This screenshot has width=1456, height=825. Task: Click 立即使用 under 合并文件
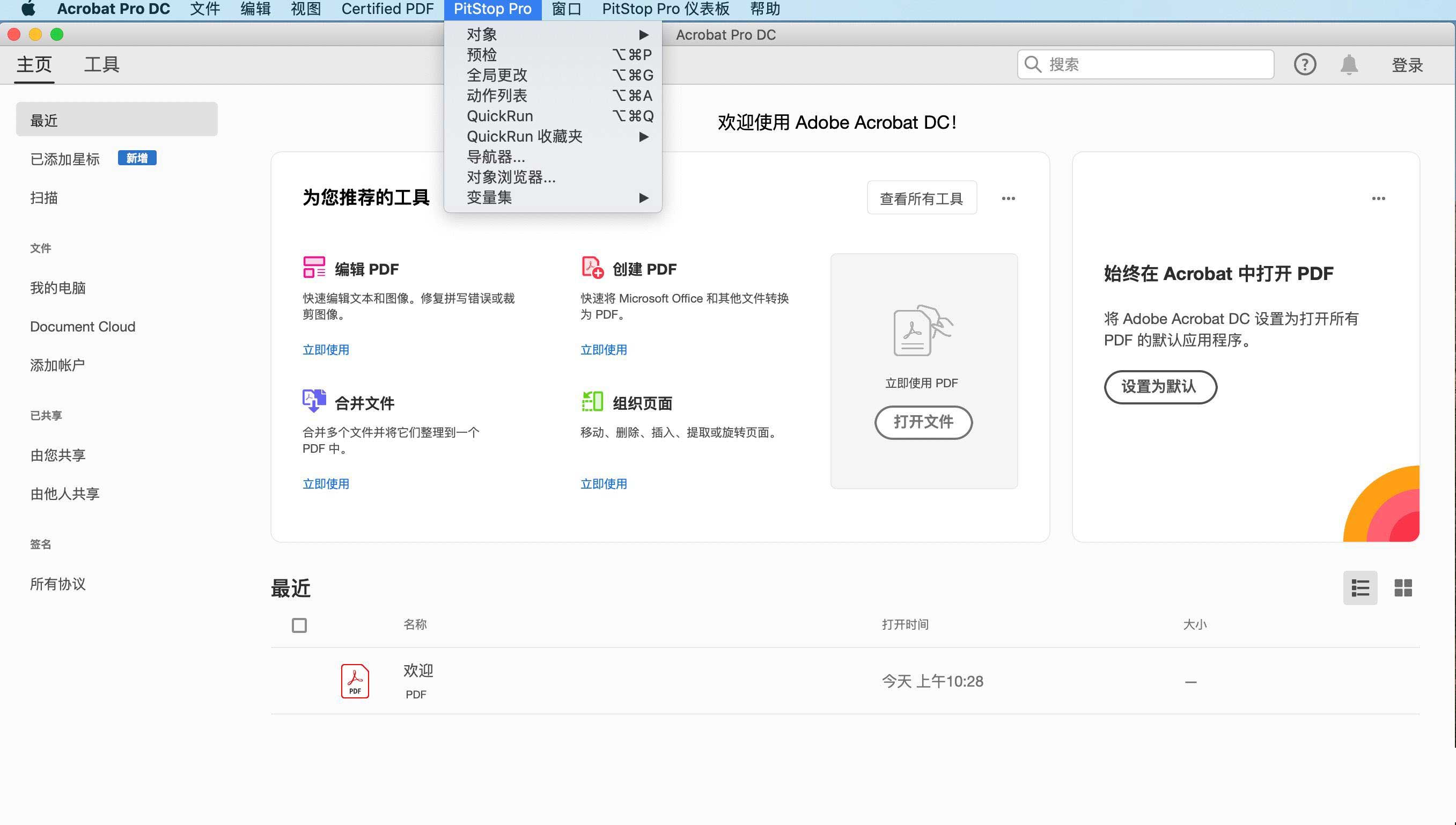pyautogui.click(x=326, y=484)
